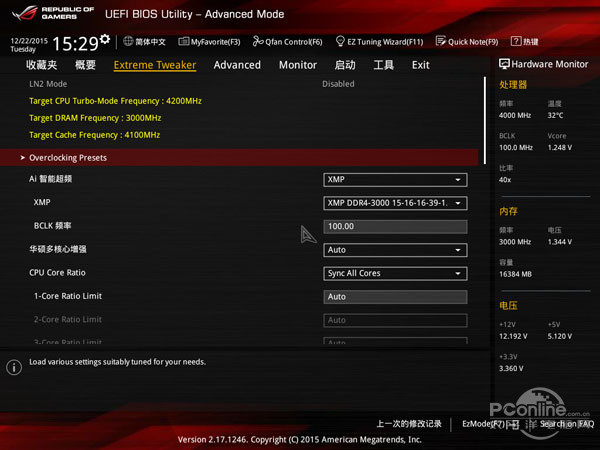This screenshot has width=600, height=450.
Task: Click the 华硕多核心增强 label
Action: pos(58,249)
